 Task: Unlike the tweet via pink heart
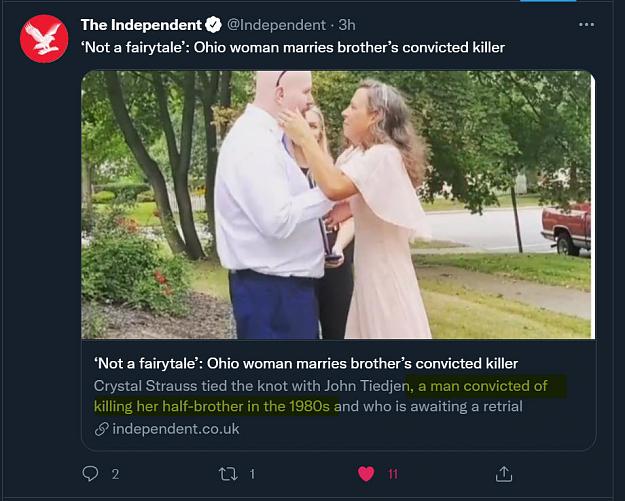(x=366, y=474)
